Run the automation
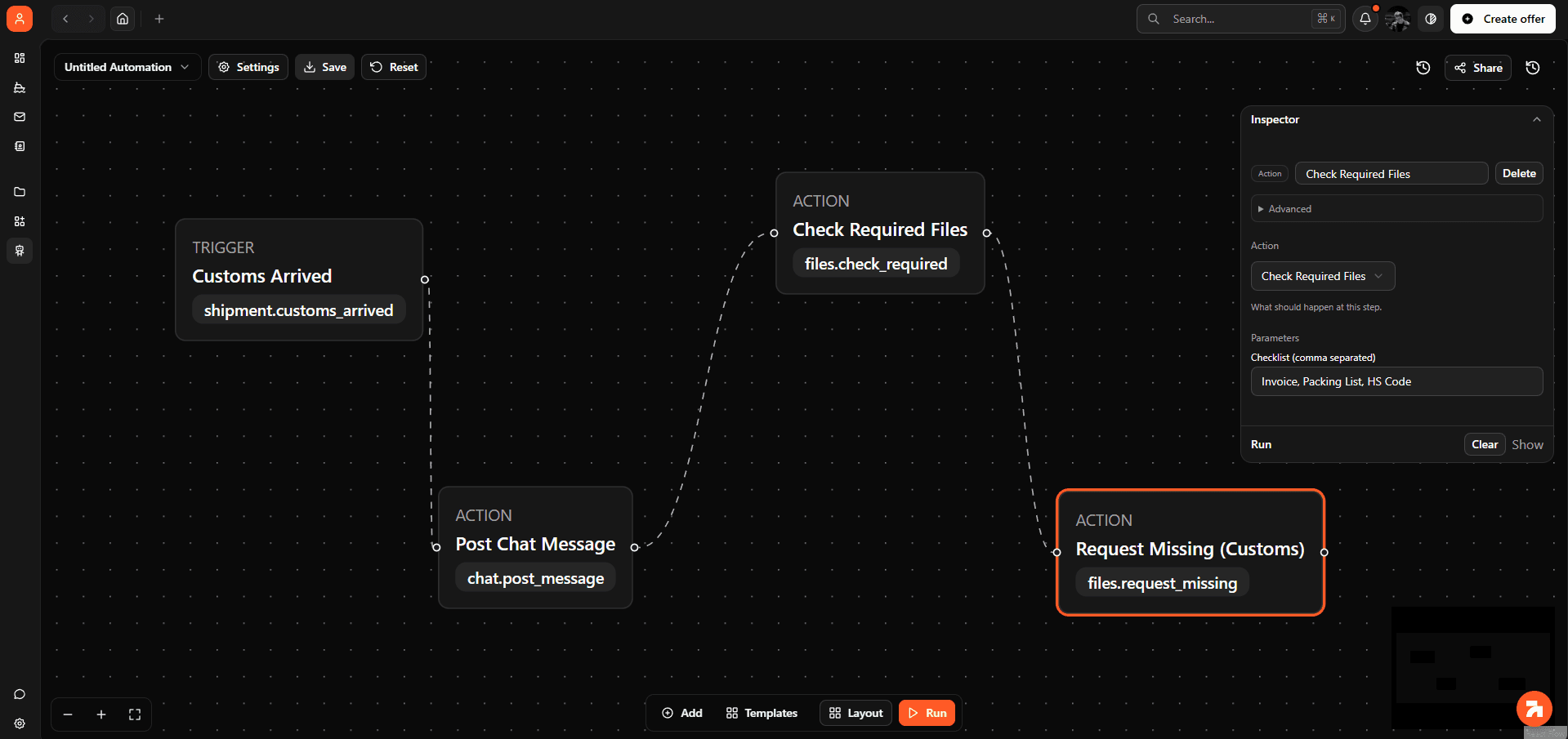The height and width of the screenshot is (739, 1568). pos(927,713)
